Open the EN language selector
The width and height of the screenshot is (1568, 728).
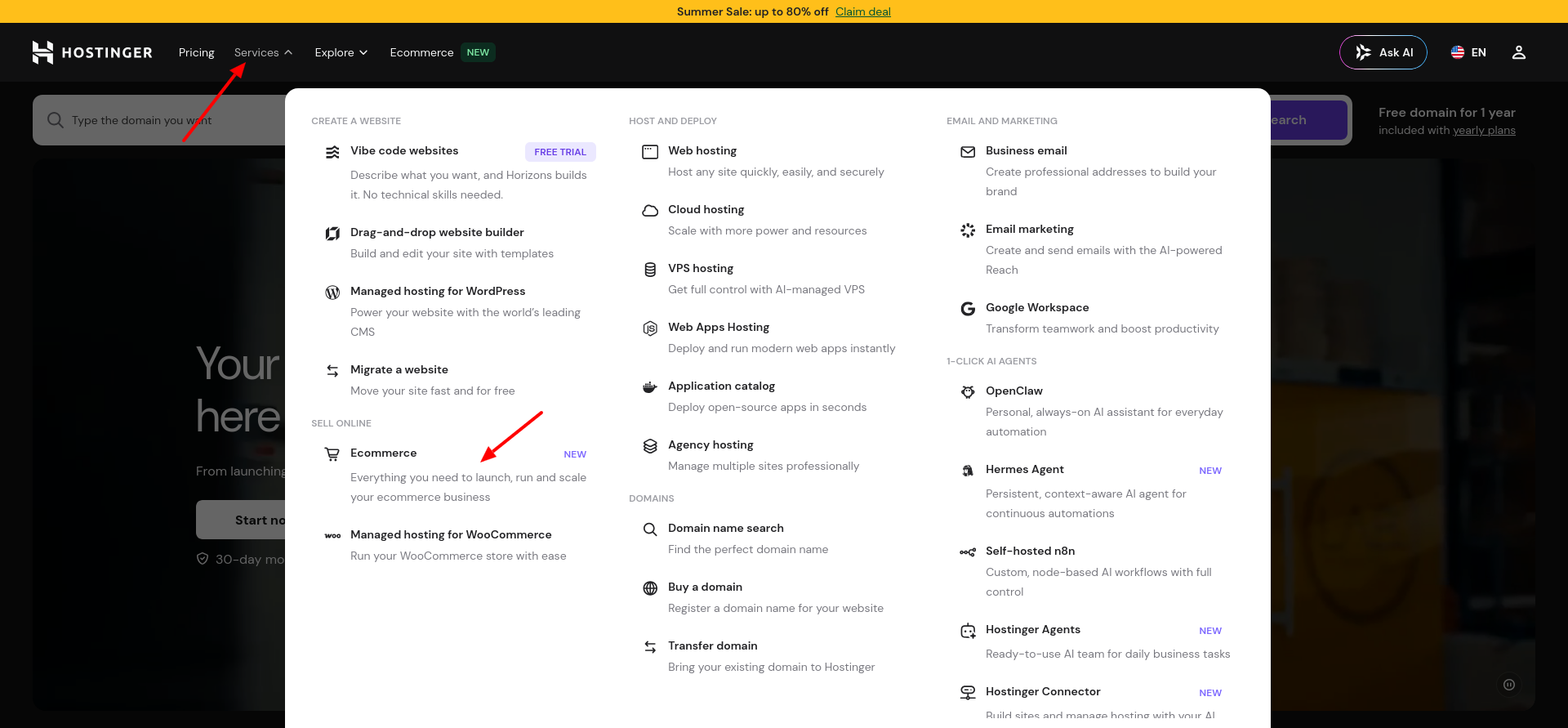pyautogui.click(x=1468, y=52)
